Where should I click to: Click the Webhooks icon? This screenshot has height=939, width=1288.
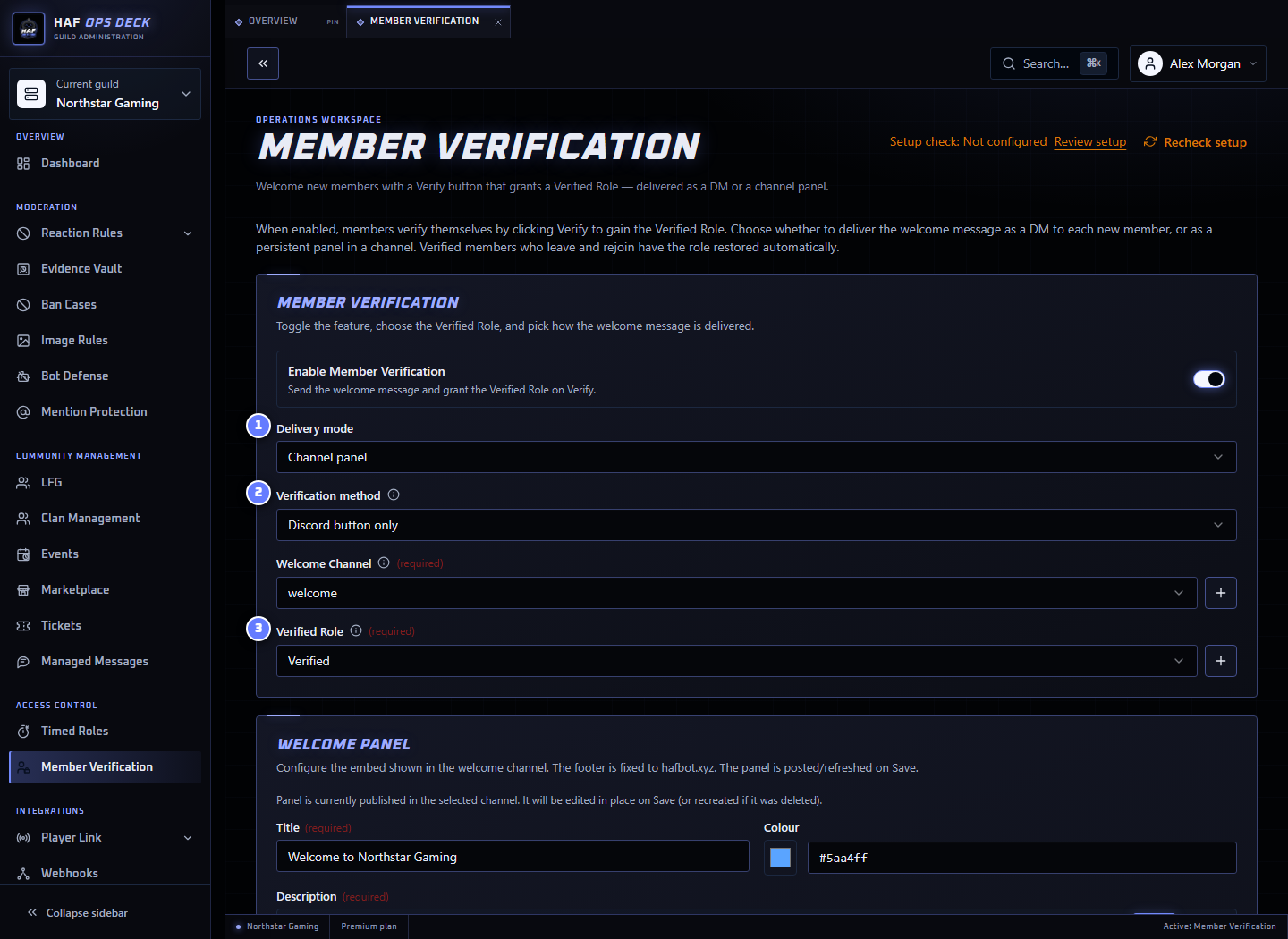point(23,874)
